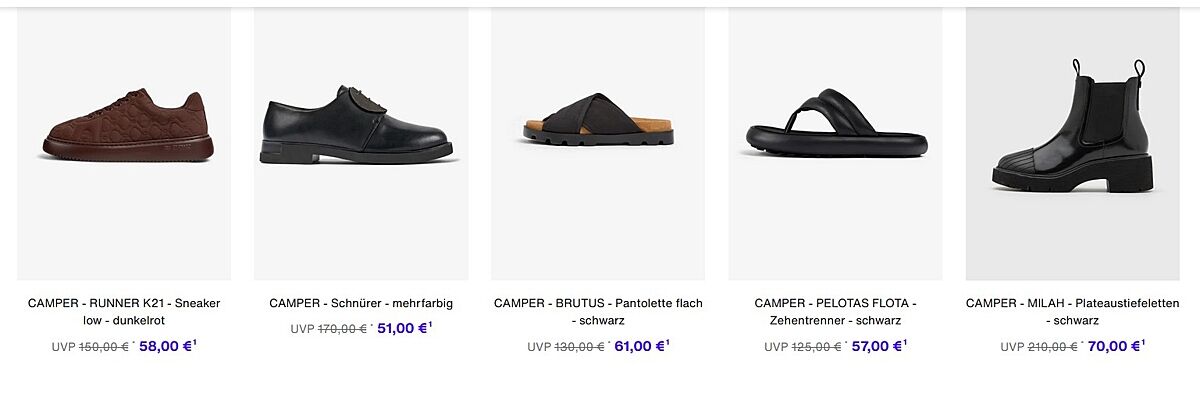Open the black Schnürer lace-up shoe image
Image resolution: width=1200 pixels, height=408 pixels.
pyautogui.click(x=361, y=126)
